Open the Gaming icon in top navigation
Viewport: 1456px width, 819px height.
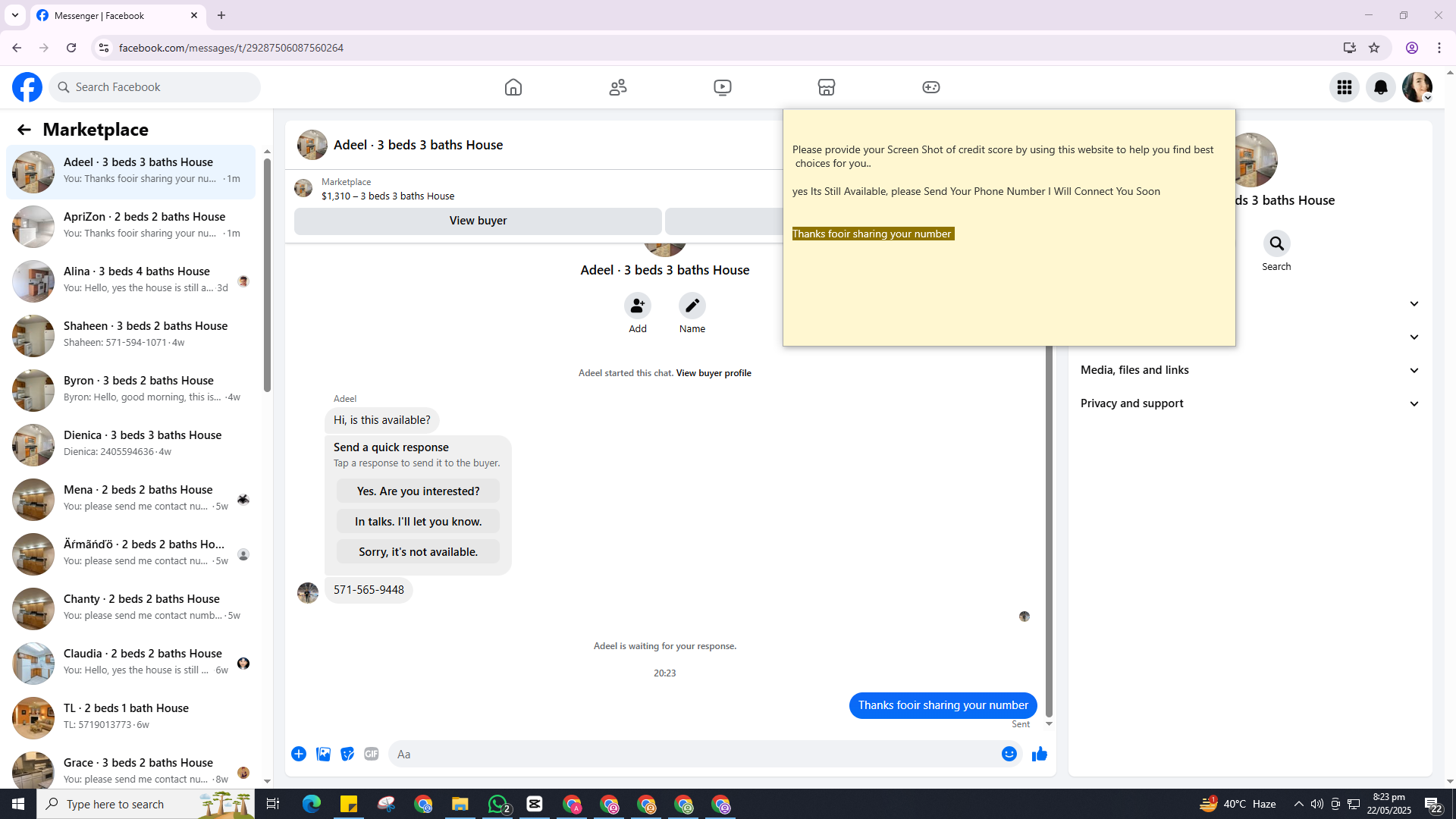pyautogui.click(x=931, y=87)
